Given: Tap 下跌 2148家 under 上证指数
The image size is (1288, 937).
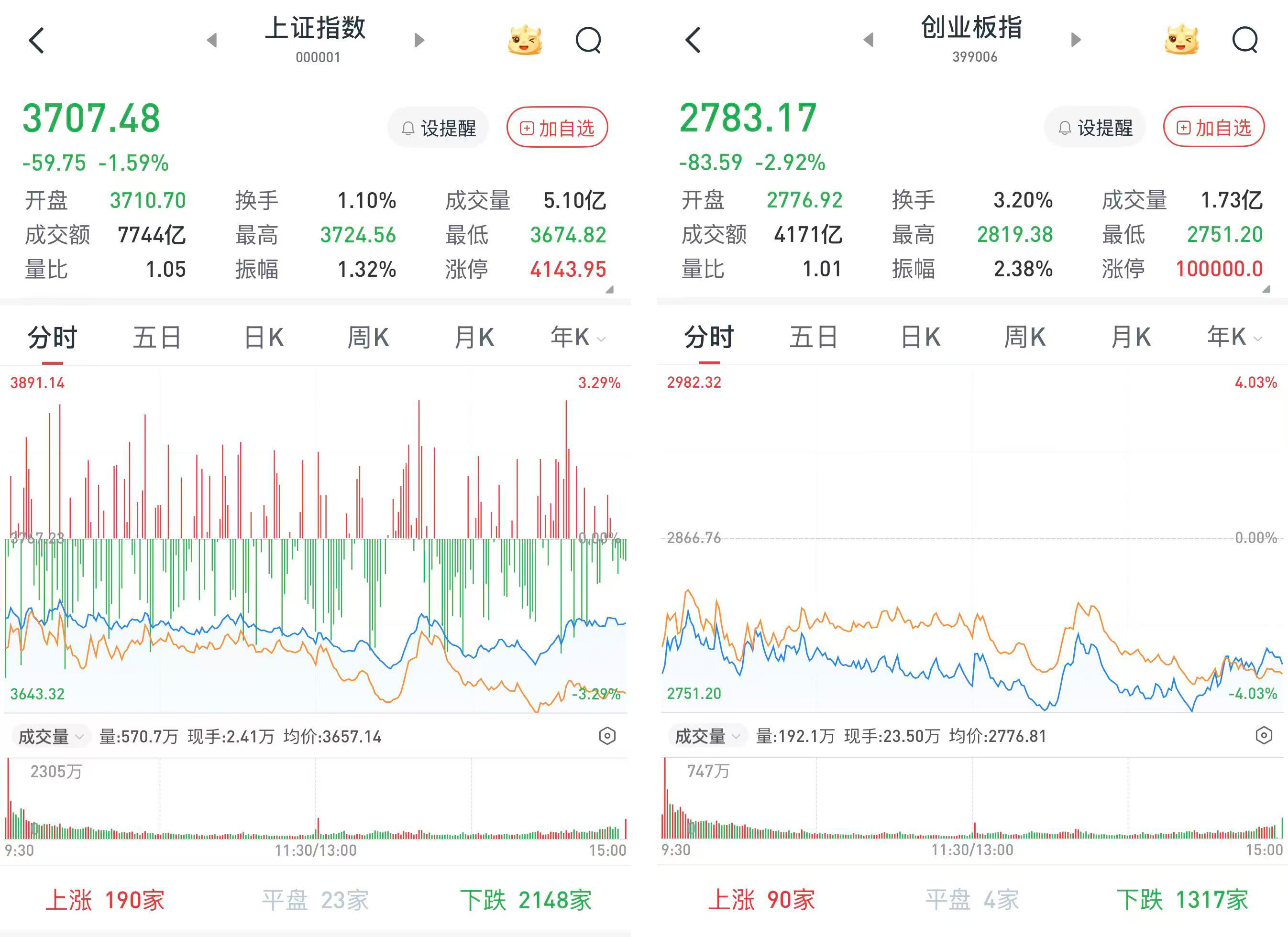Looking at the screenshot, I should point(526,900).
